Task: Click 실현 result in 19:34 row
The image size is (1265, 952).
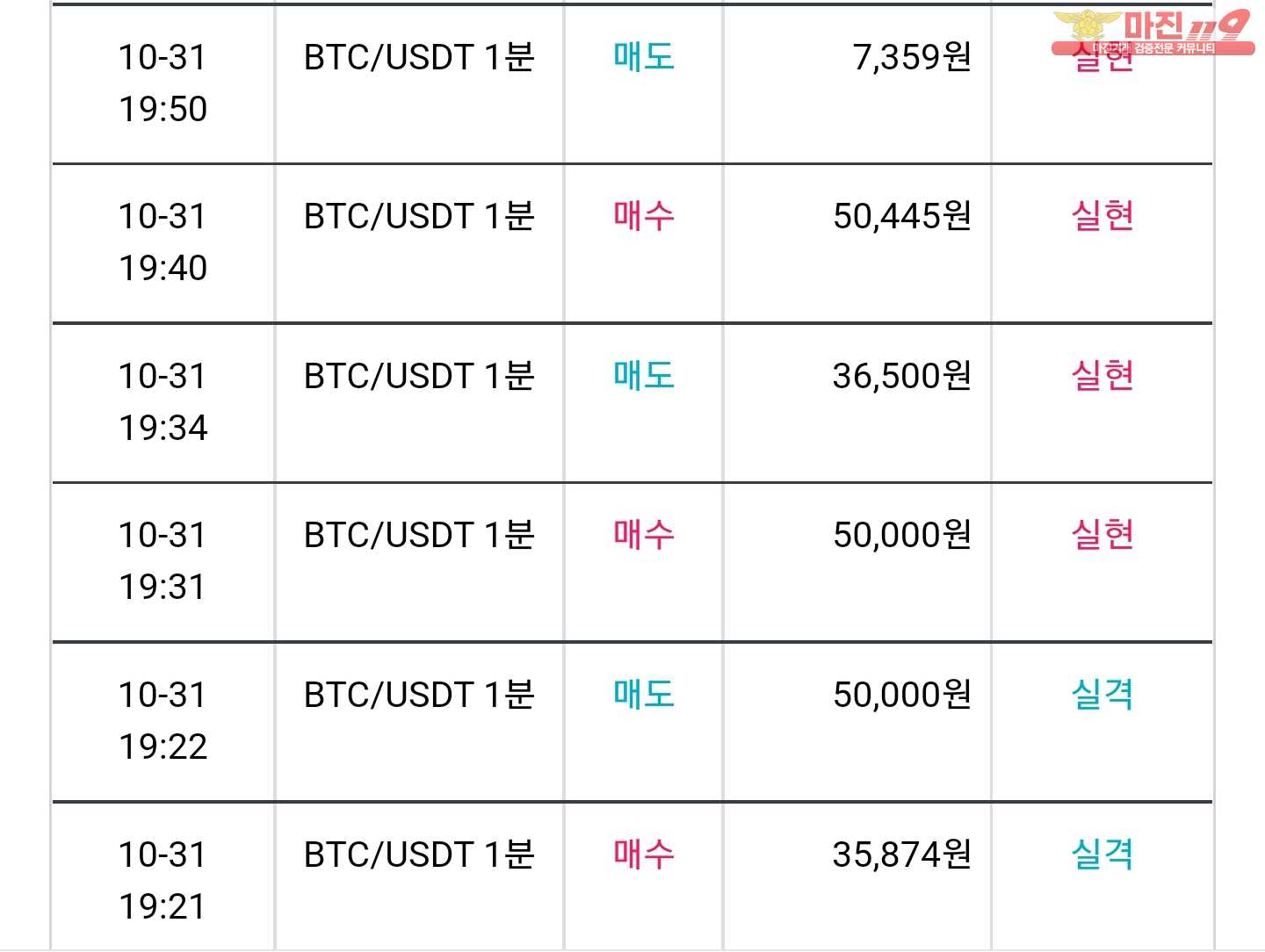Action: click(x=1102, y=376)
